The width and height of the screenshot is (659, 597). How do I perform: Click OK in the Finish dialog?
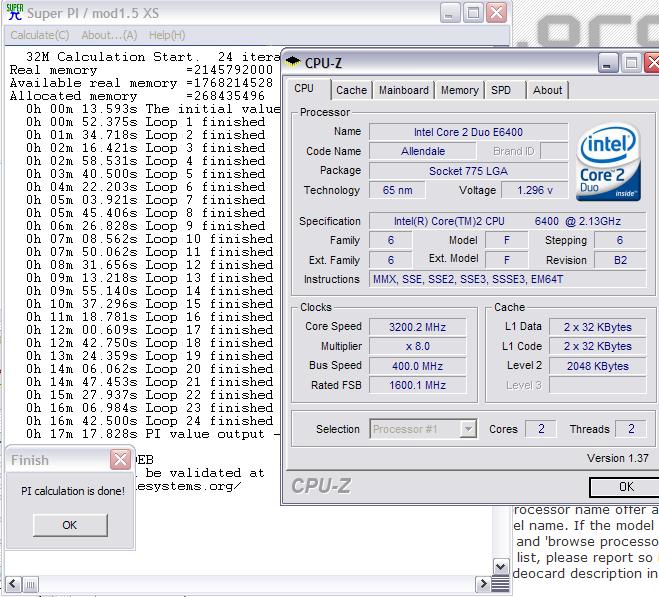[70, 525]
